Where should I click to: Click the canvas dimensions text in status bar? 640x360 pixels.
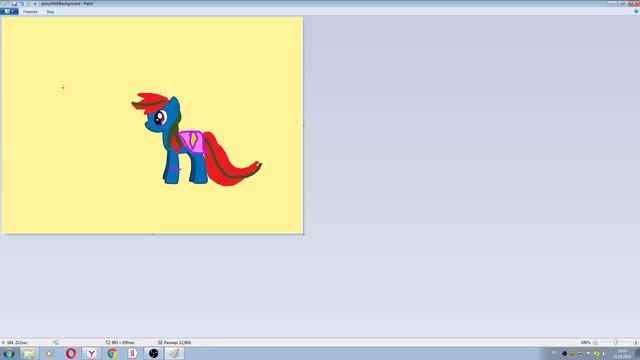(123, 342)
